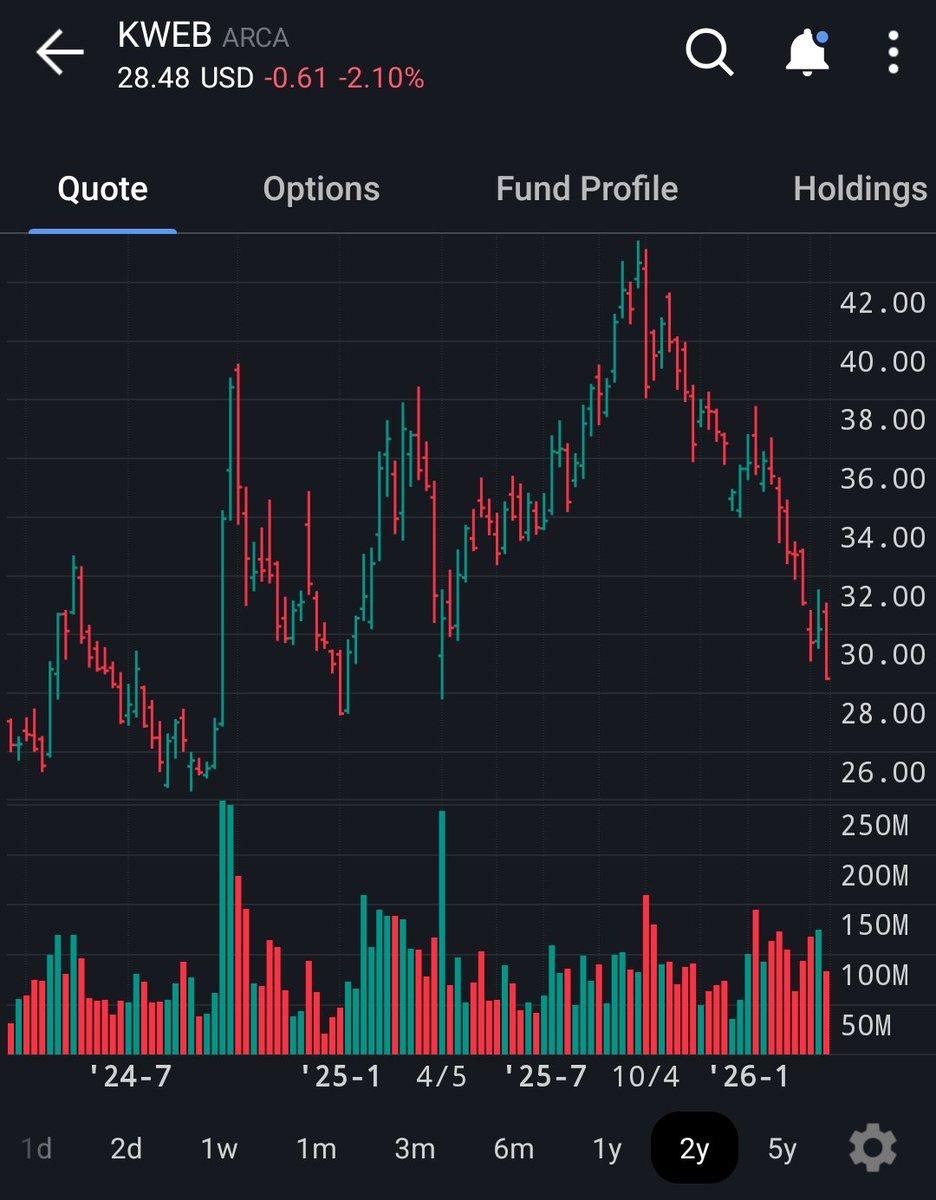The width and height of the screenshot is (936, 1200).
Task: Tap the '25-1 date label
Action: pos(340,1076)
